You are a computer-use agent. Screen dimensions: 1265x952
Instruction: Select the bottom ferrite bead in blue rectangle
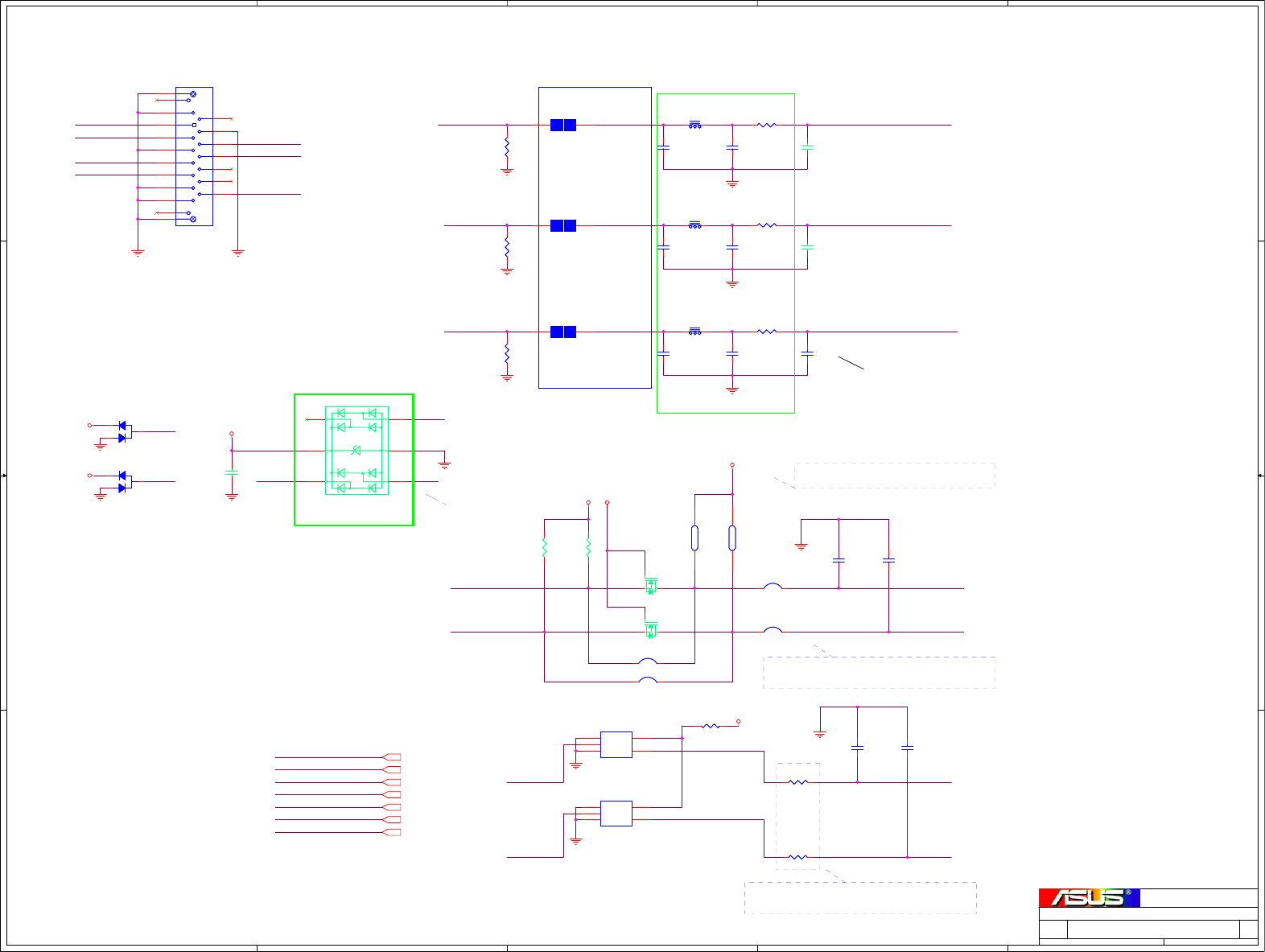pos(563,332)
